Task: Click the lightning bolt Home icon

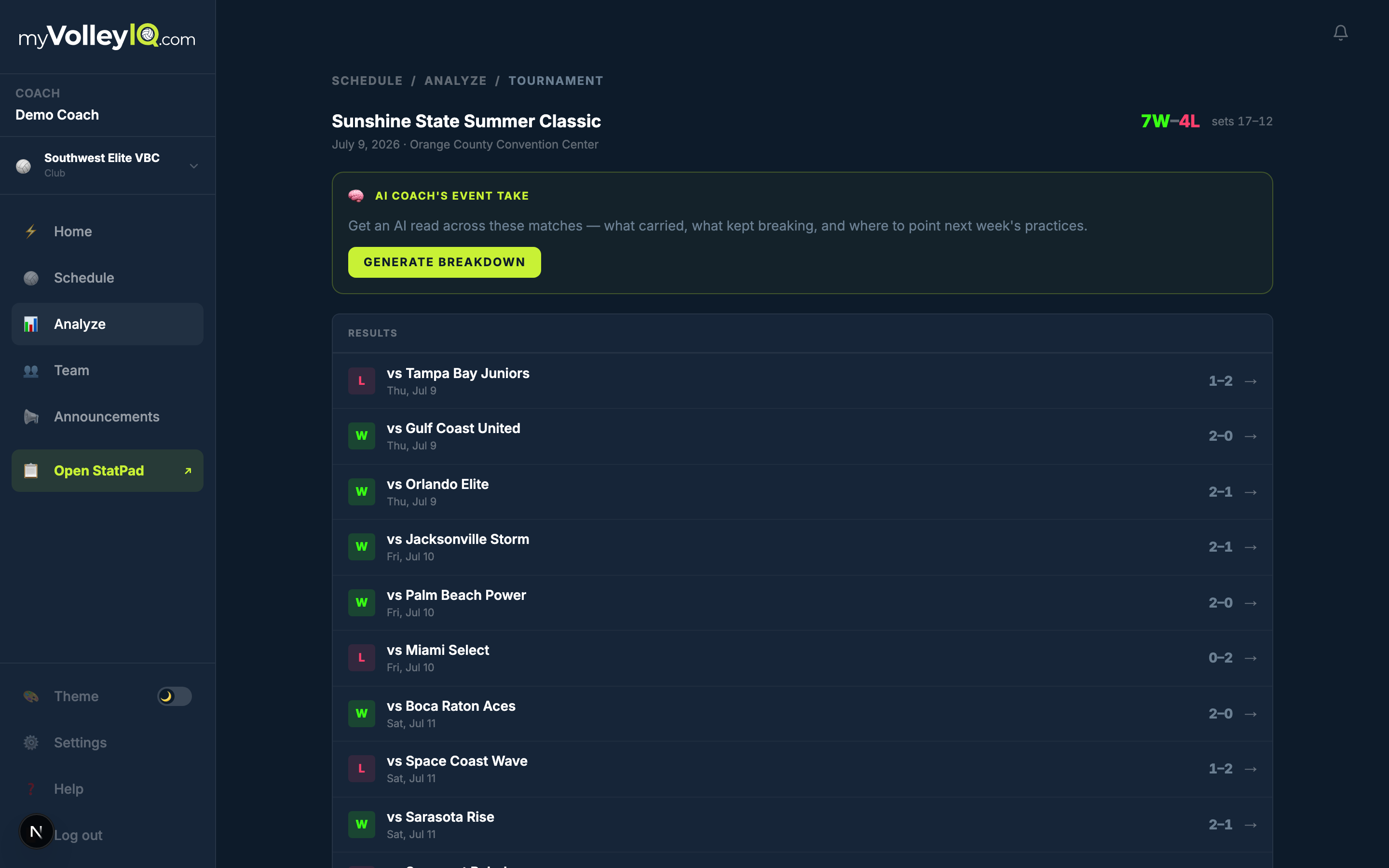Action: (31, 231)
